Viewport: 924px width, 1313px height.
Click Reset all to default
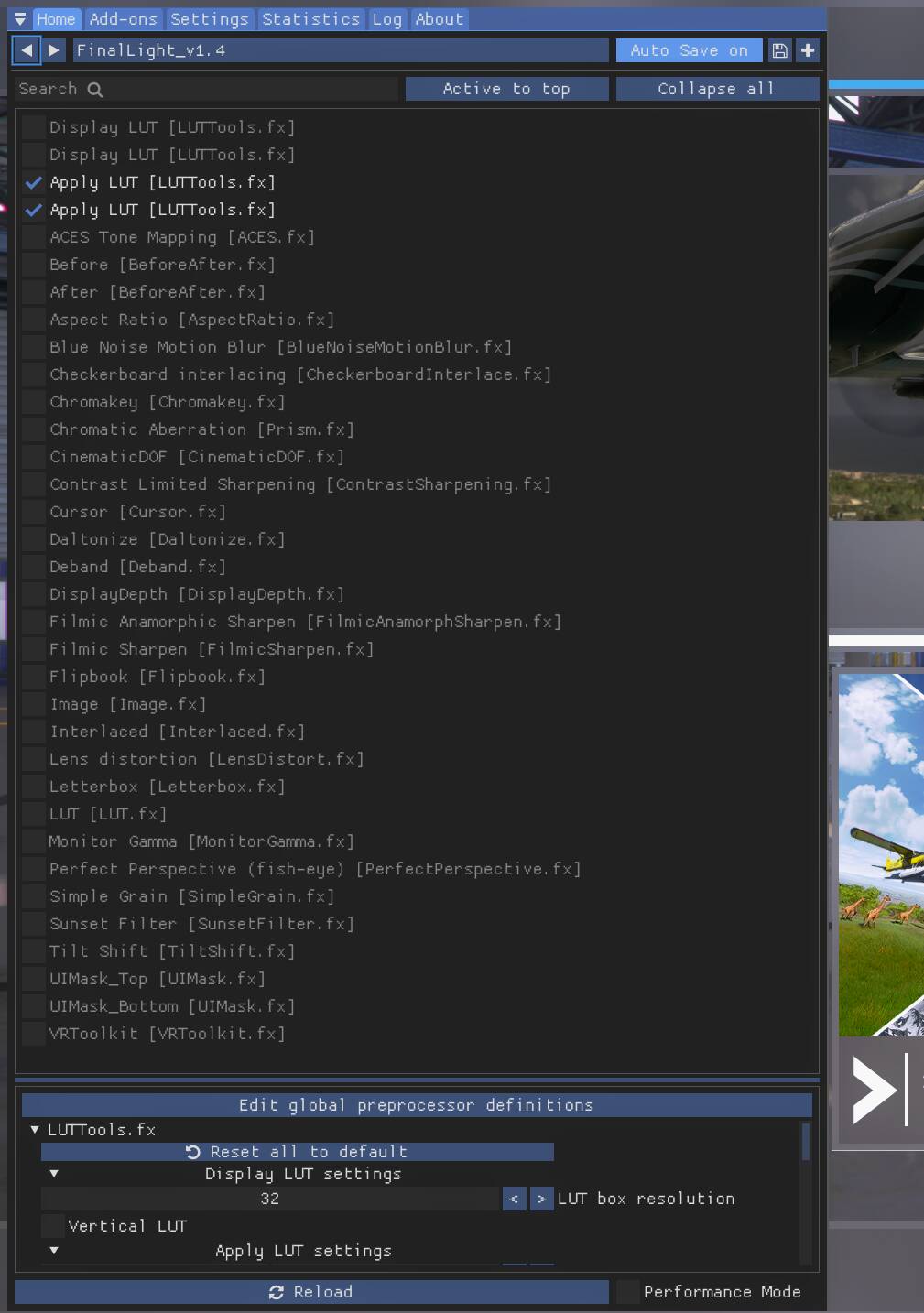click(298, 1152)
